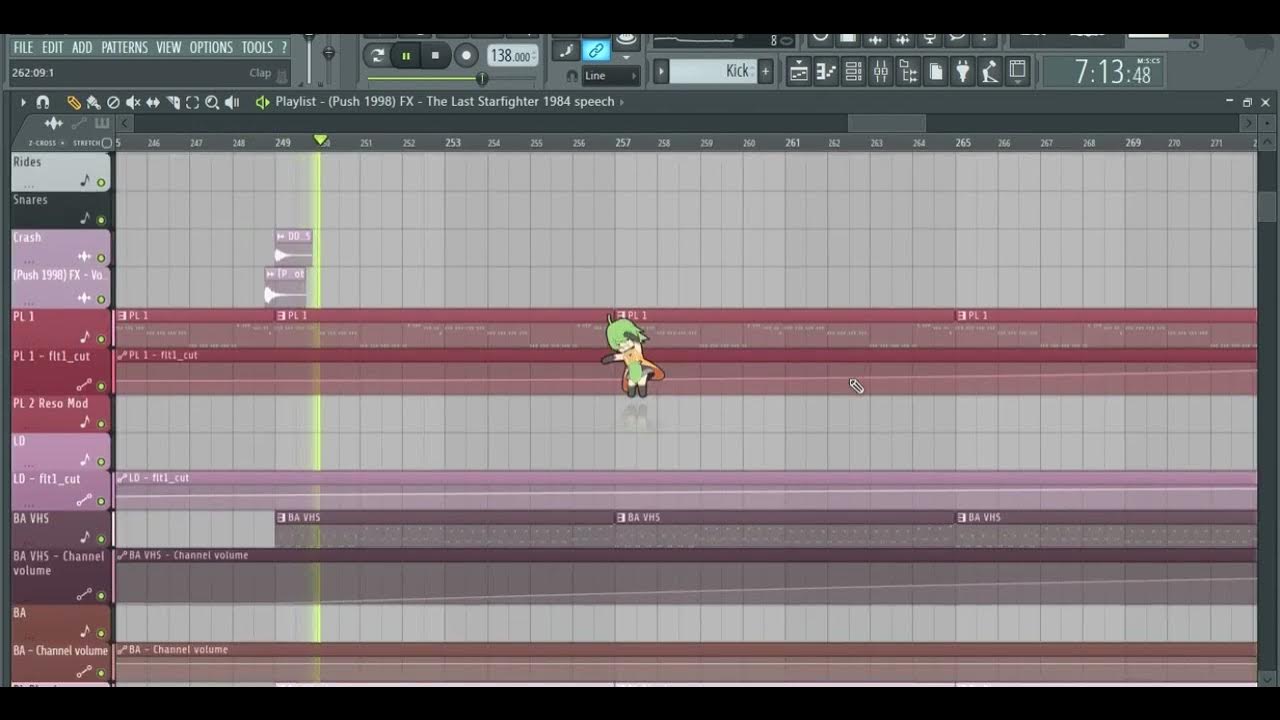The image size is (1280, 720).
Task: Select the Mute tool in Playlist toolbar
Action: [x=133, y=102]
